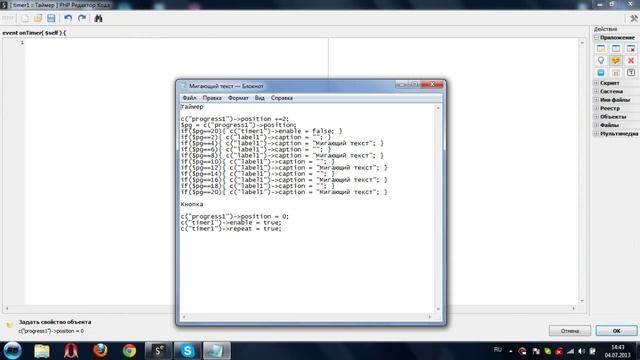
Task: Click the dark S app taskbar button
Action: tap(158, 351)
